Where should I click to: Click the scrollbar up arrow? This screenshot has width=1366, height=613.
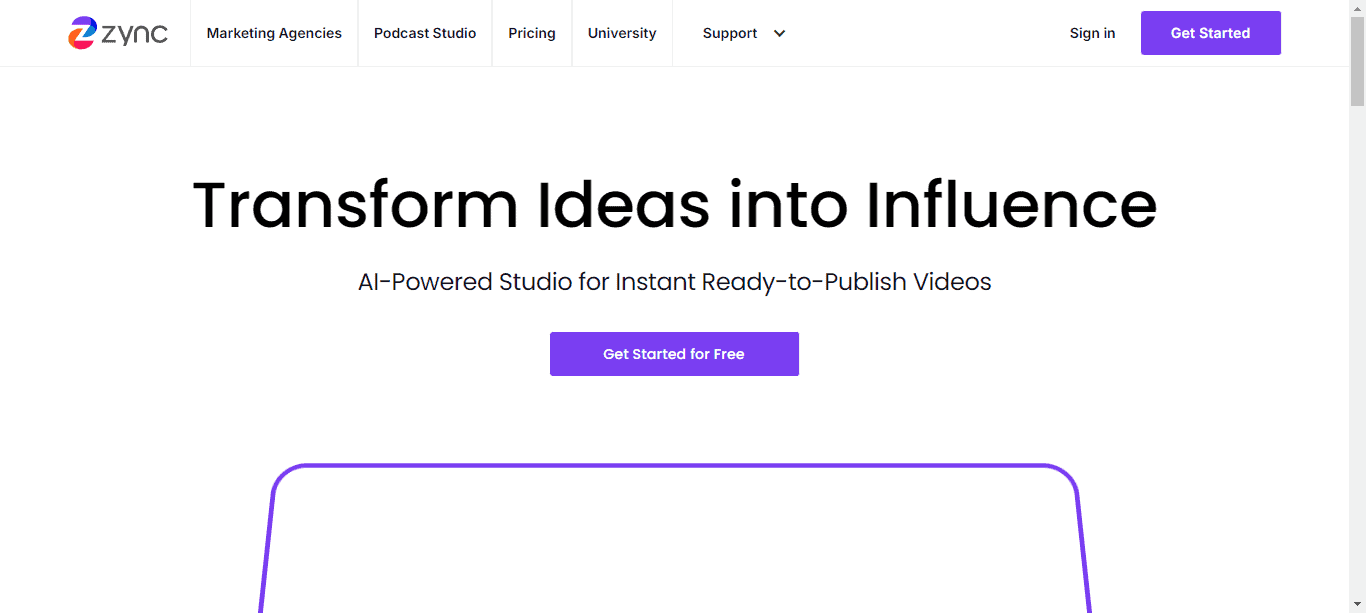click(x=1358, y=8)
